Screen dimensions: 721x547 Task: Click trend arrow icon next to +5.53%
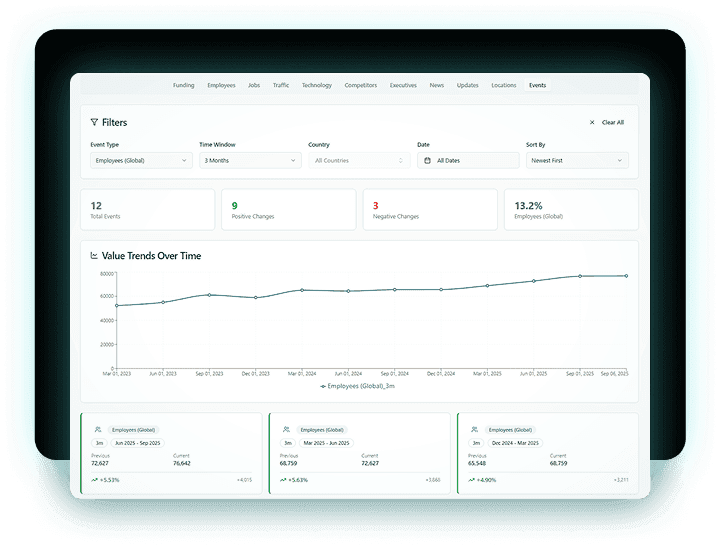[94, 480]
